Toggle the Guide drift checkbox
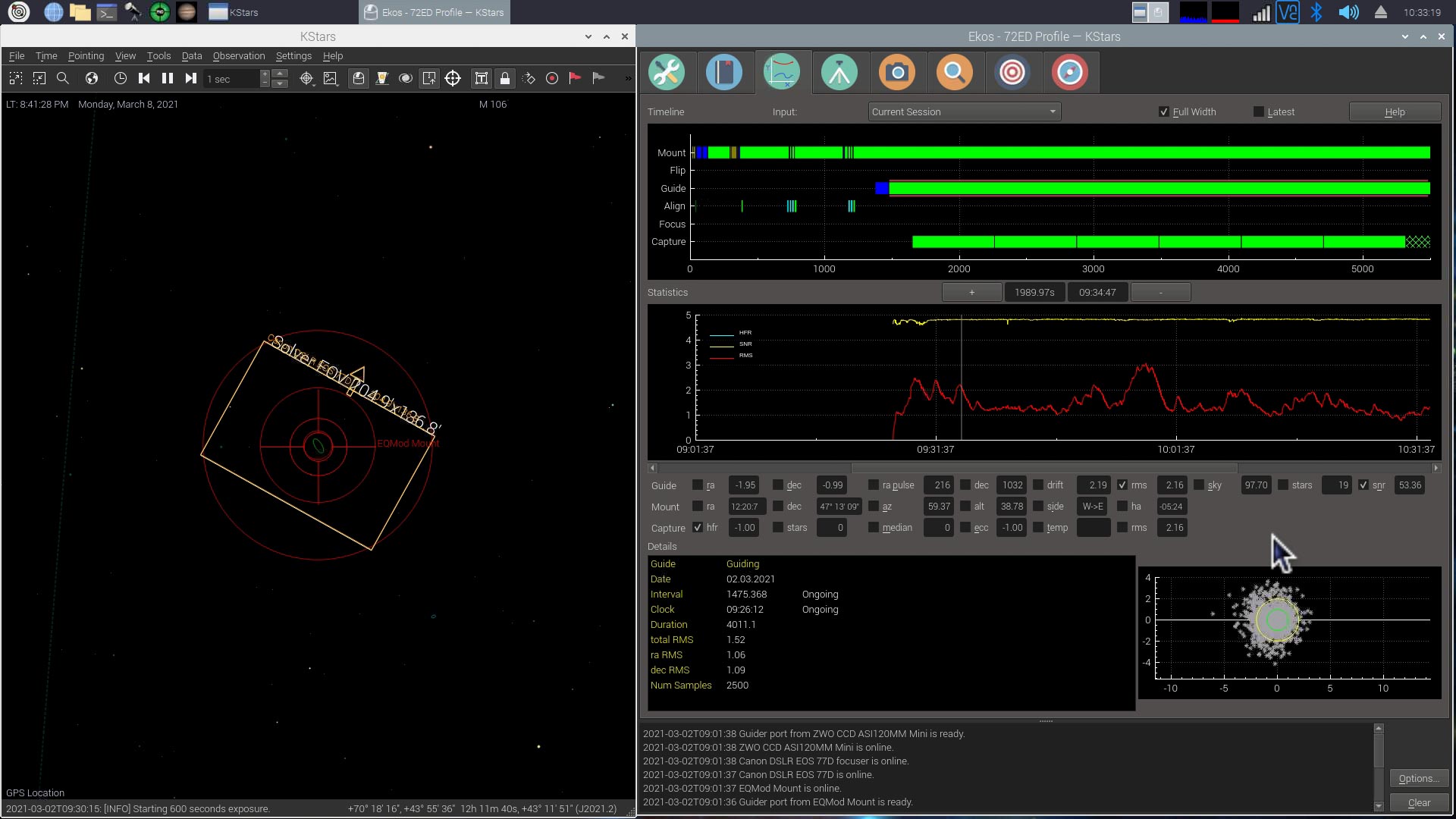Viewport: 1456px width, 819px height. [1038, 485]
